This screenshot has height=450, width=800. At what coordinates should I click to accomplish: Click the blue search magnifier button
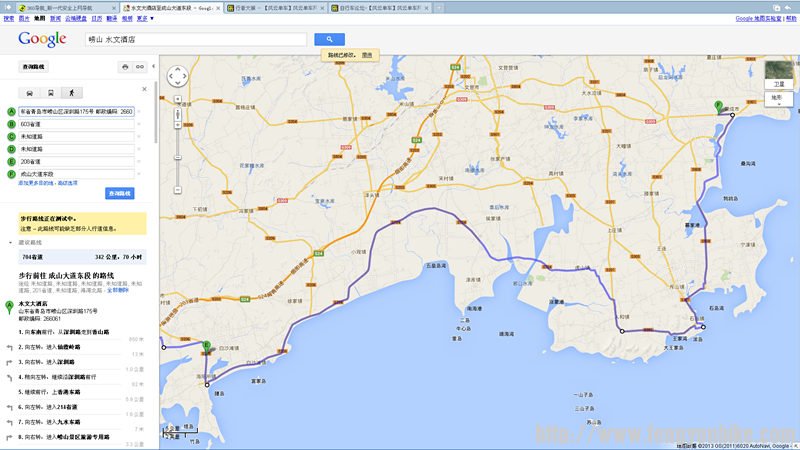pyautogui.click(x=329, y=39)
